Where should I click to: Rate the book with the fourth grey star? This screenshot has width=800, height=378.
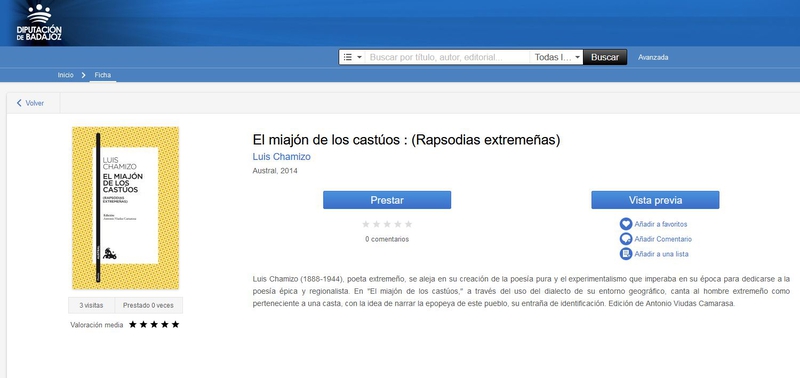pos(397,224)
